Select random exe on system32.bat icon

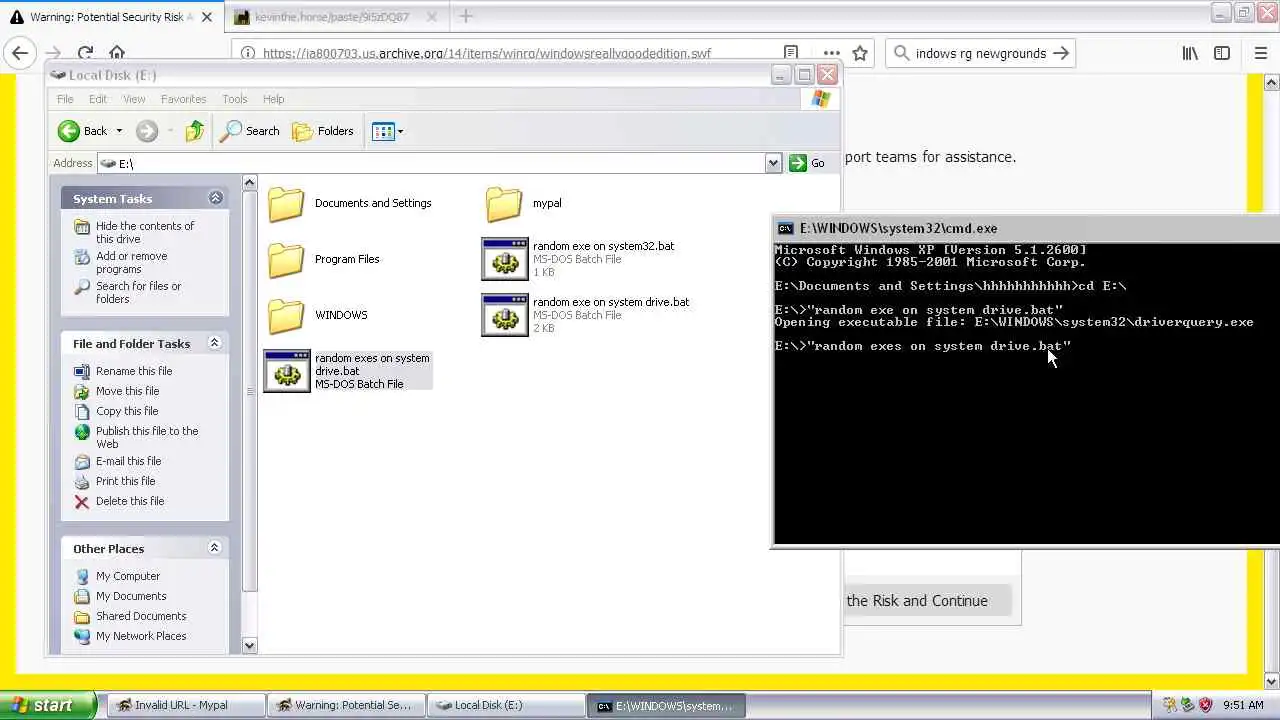click(505, 259)
